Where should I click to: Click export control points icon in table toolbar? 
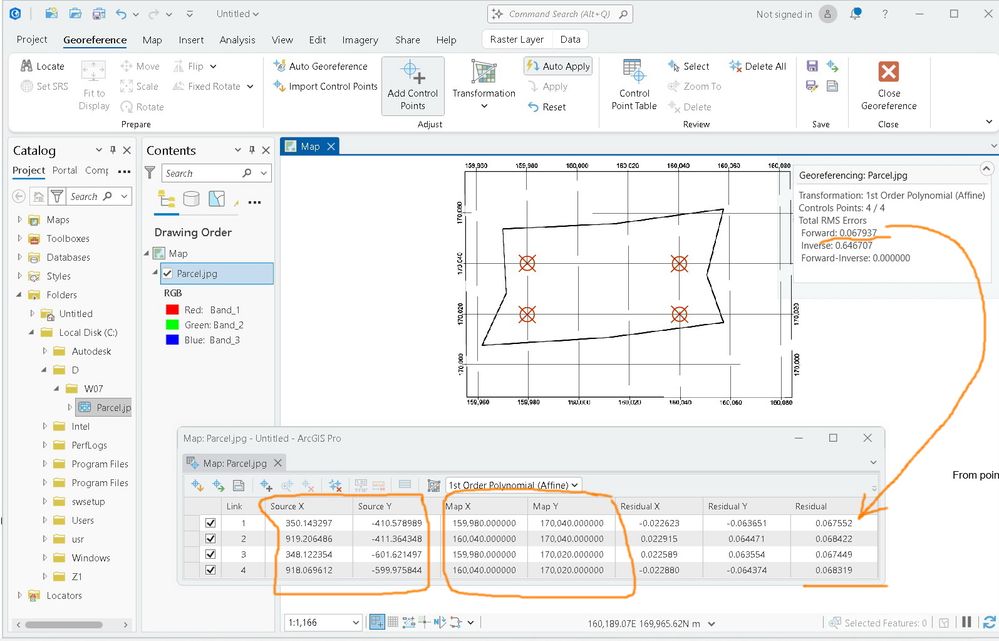[x=218, y=486]
